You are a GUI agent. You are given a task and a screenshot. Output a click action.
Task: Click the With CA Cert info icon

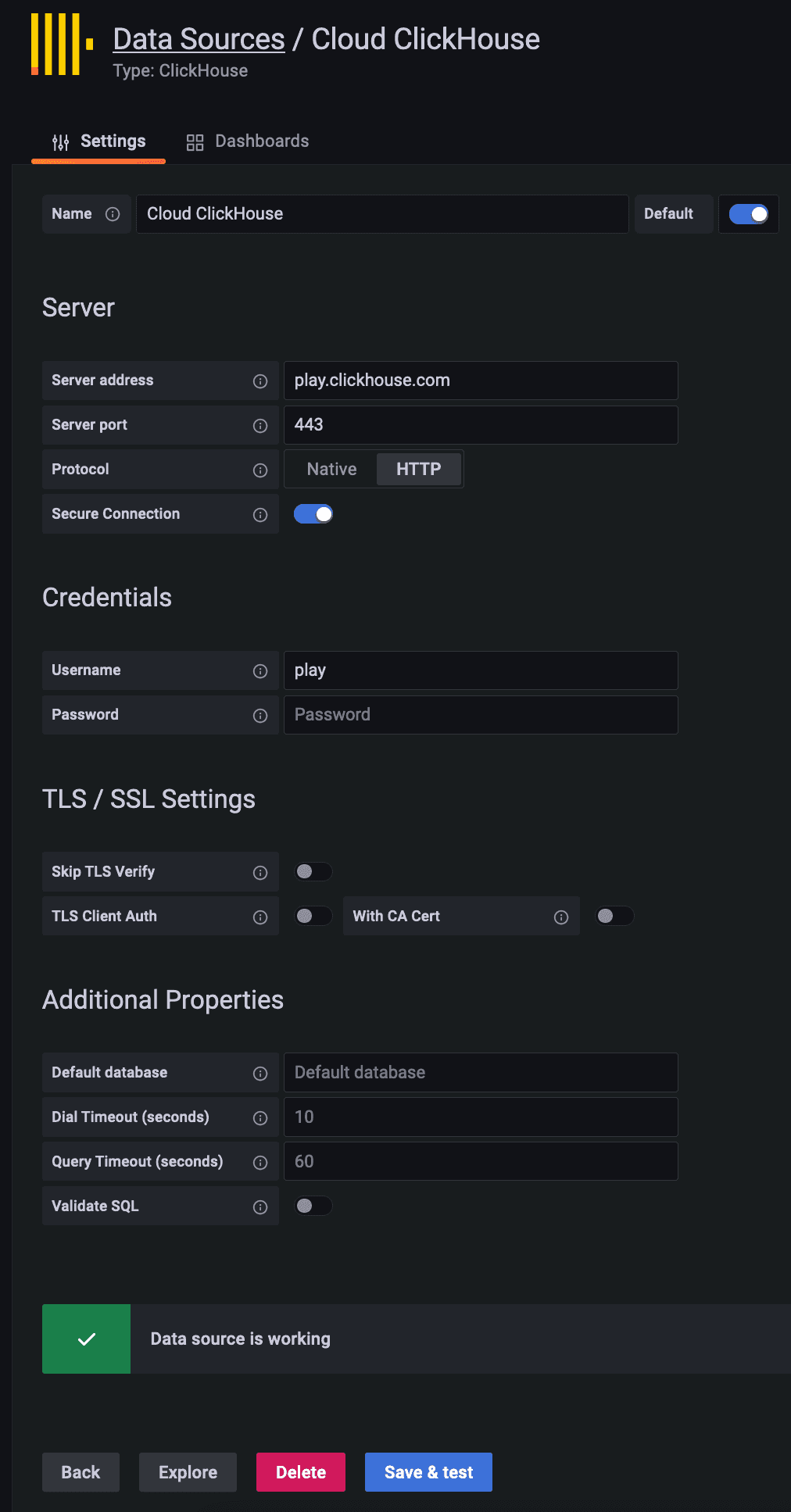561,917
